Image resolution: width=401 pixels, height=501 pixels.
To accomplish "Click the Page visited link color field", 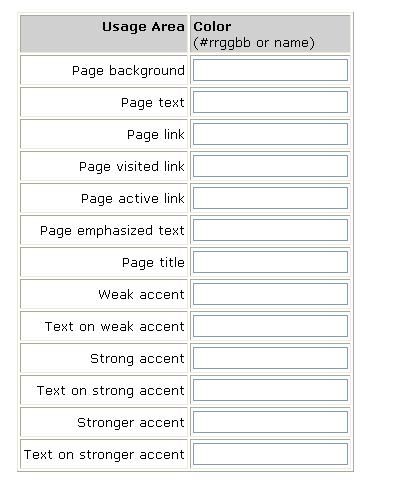I will 270,166.
